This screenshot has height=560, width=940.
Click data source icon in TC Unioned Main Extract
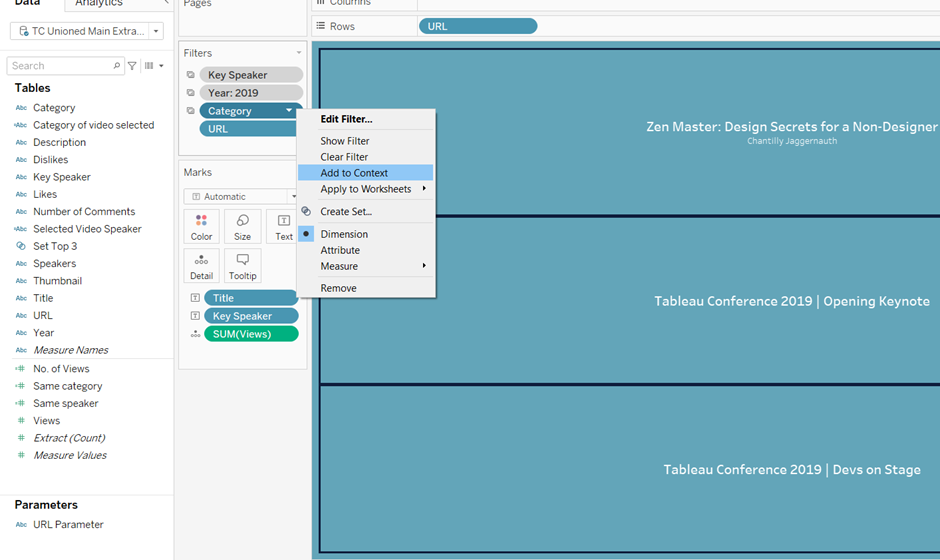pyautogui.click(x=23, y=31)
